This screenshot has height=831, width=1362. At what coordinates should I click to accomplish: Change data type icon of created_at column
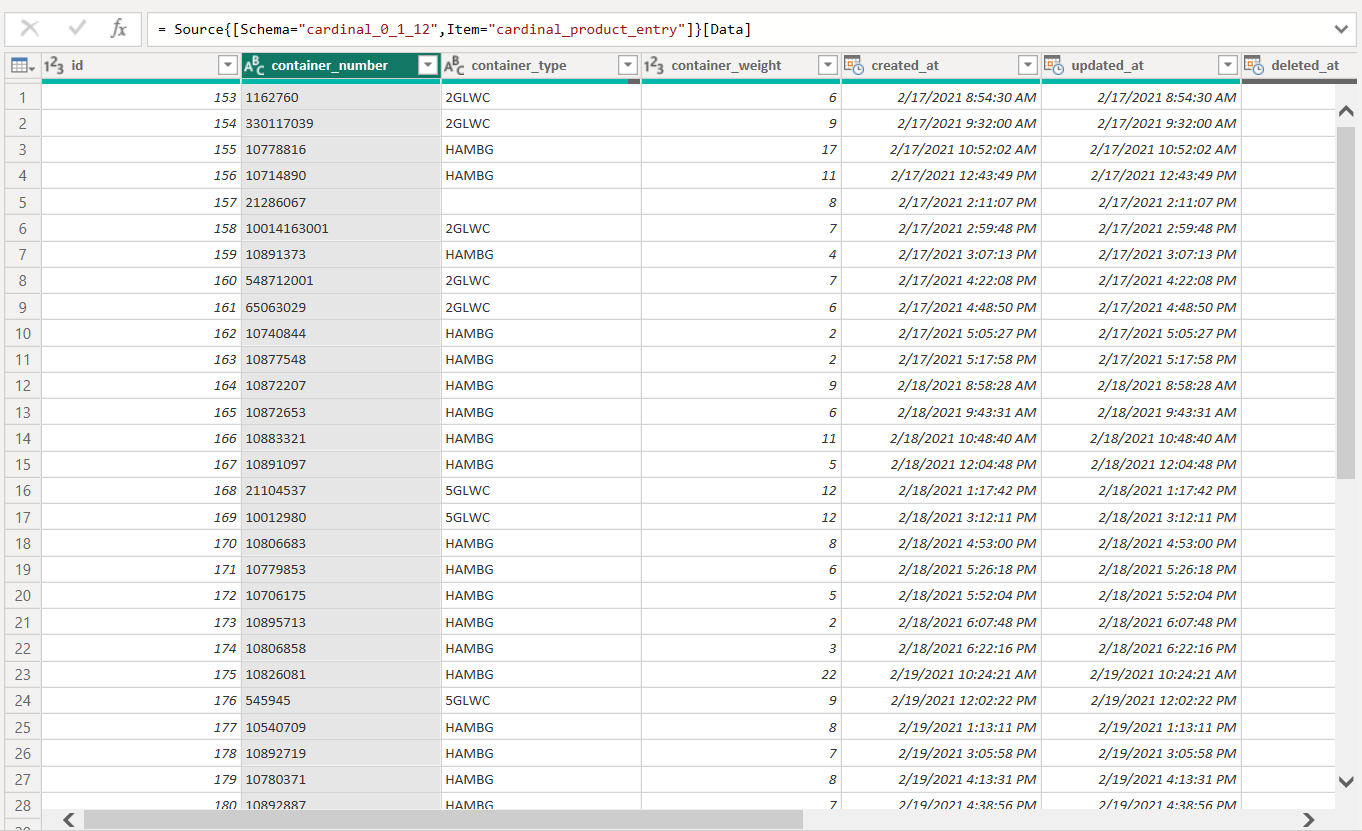(x=854, y=66)
